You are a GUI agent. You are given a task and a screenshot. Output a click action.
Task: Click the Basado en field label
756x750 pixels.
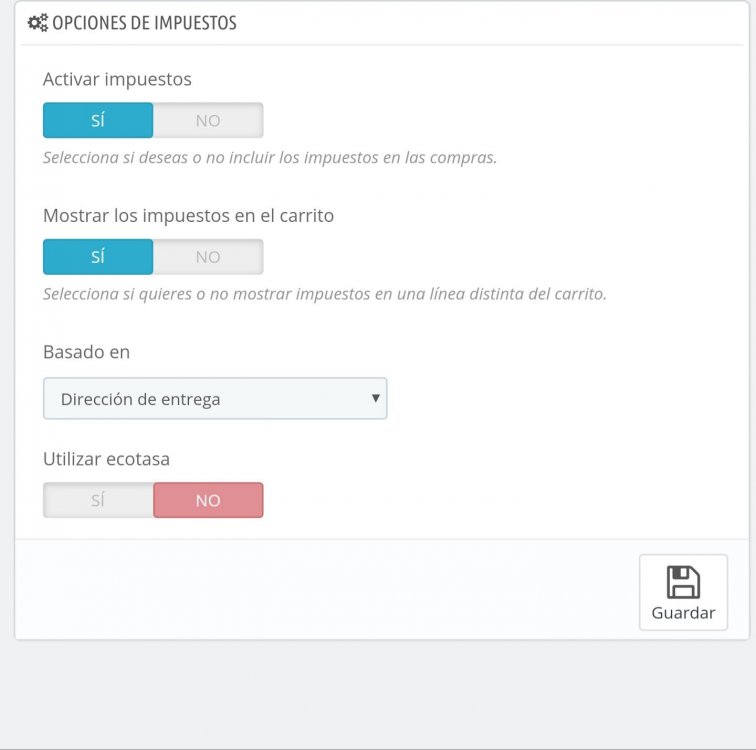click(86, 352)
